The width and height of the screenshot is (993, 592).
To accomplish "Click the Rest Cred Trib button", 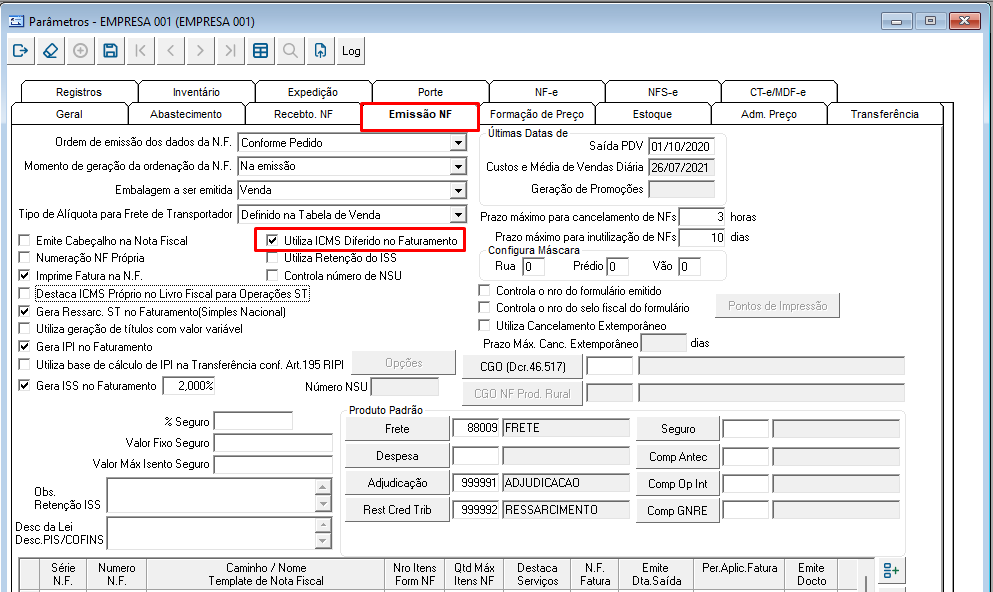I will coord(397,510).
